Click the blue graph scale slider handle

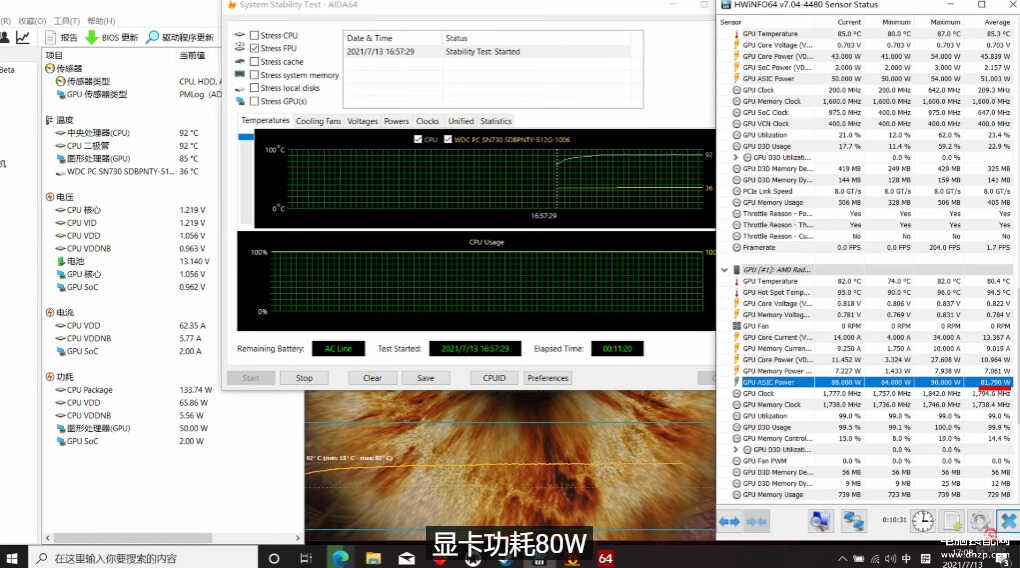pos(246,137)
